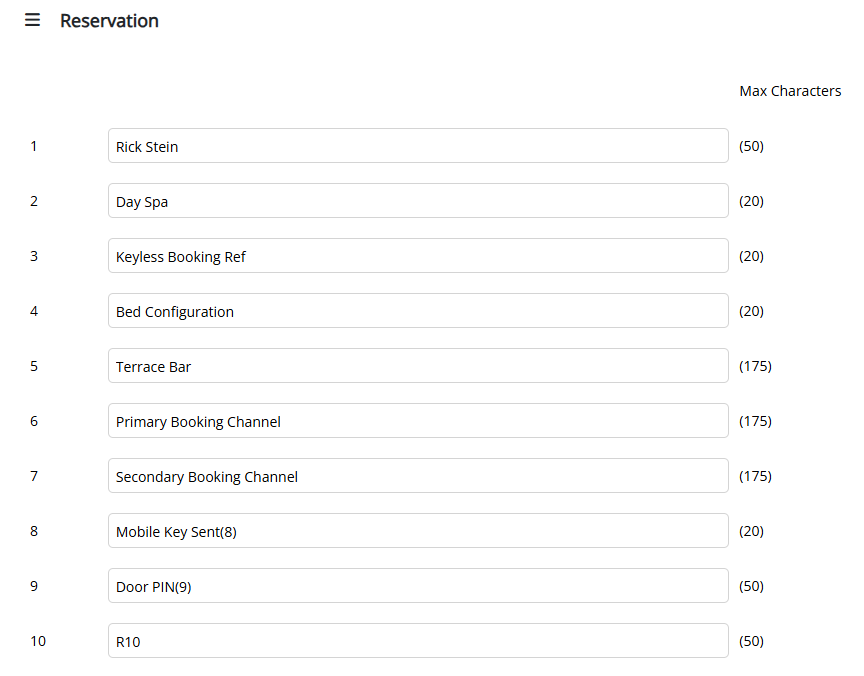Open the hamburger menu icon
The width and height of the screenshot is (864, 676).
(33, 20)
